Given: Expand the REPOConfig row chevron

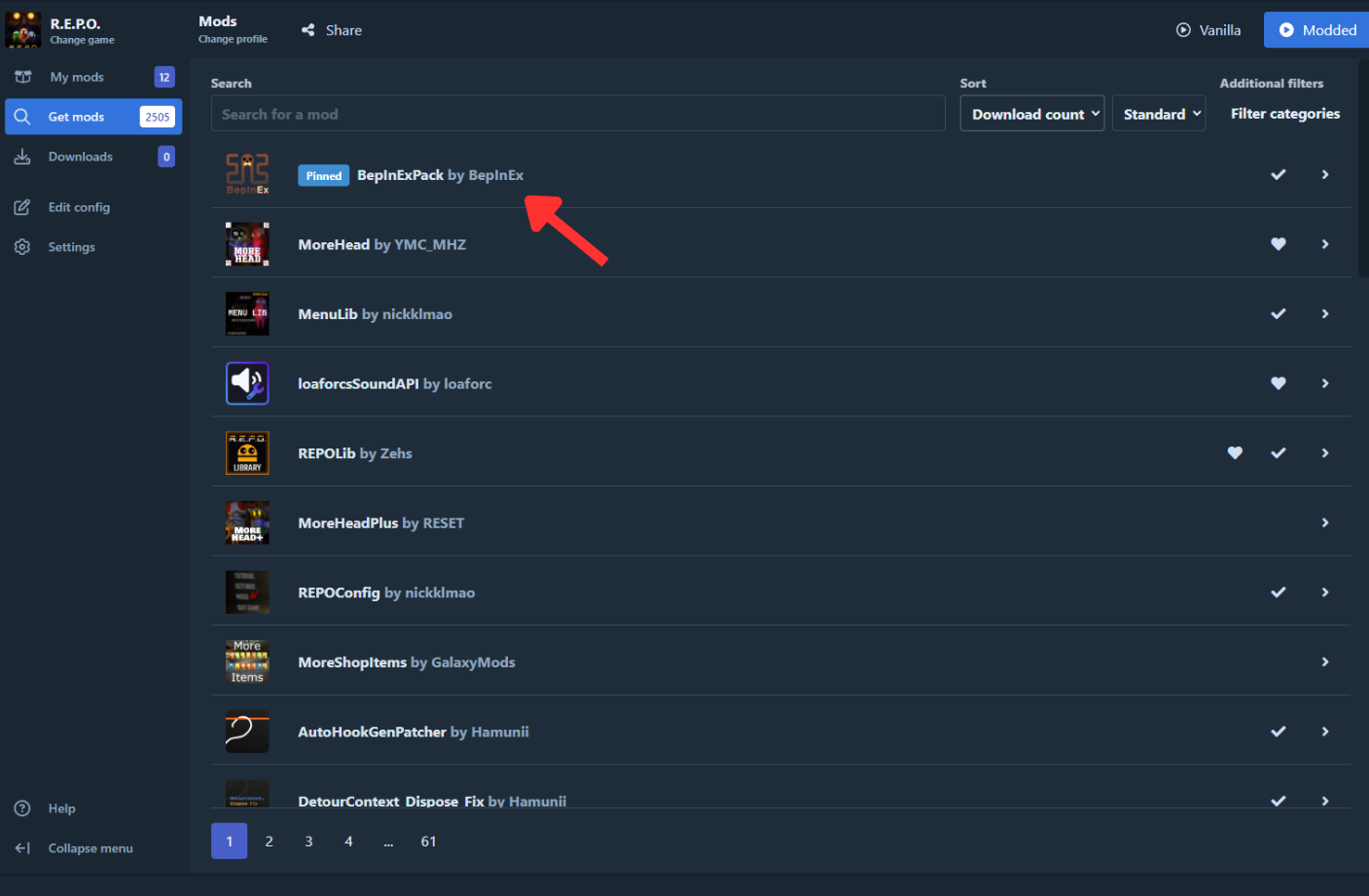Looking at the screenshot, I should point(1325,591).
